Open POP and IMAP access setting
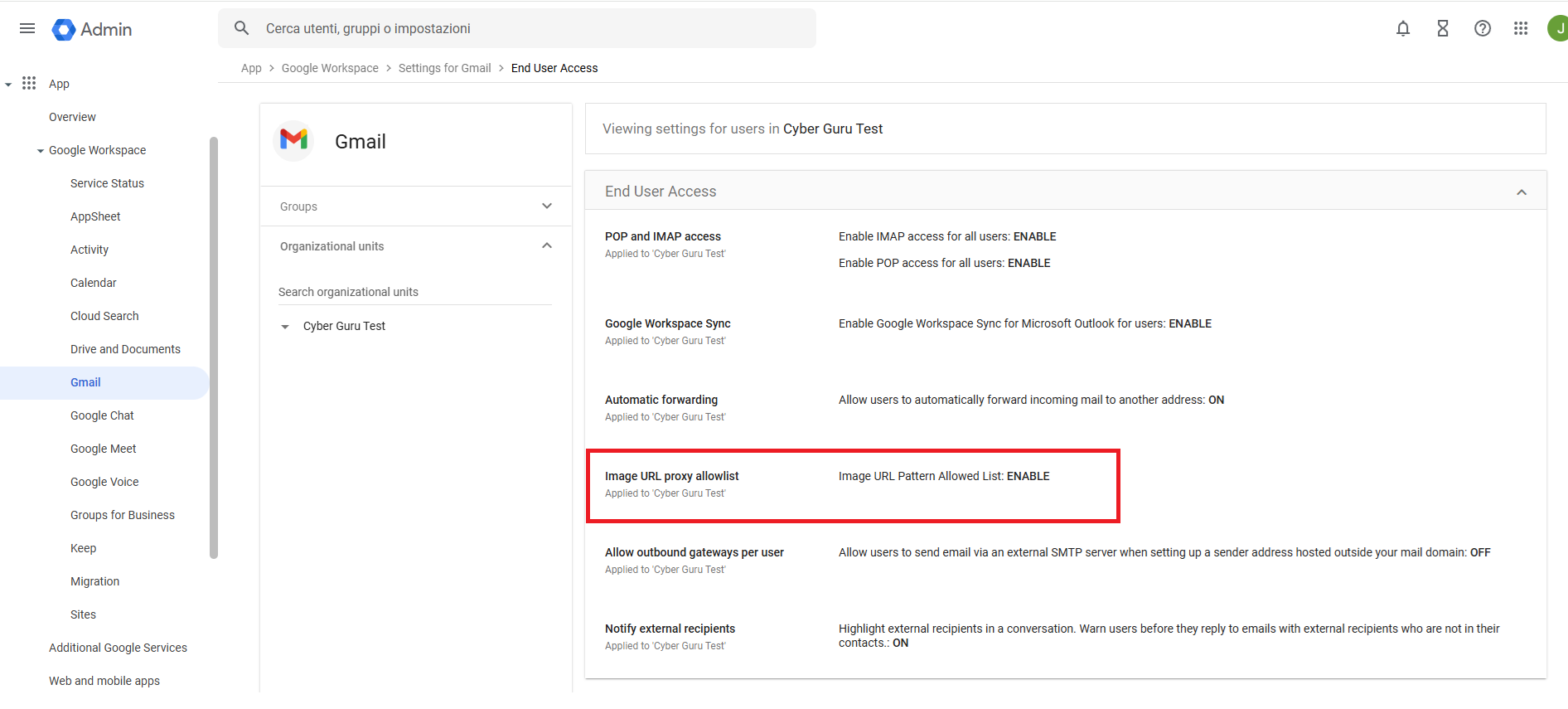The image size is (1568, 709). coord(663,236)
